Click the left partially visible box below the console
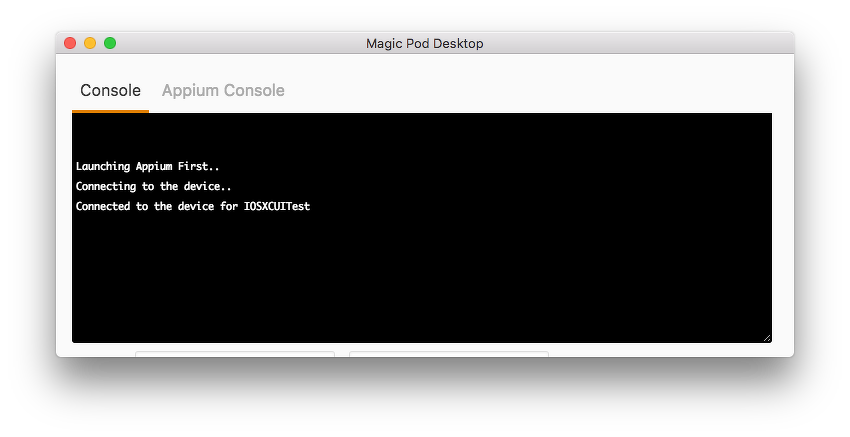This screenshot has height=437, width=850. click(234, 353)
